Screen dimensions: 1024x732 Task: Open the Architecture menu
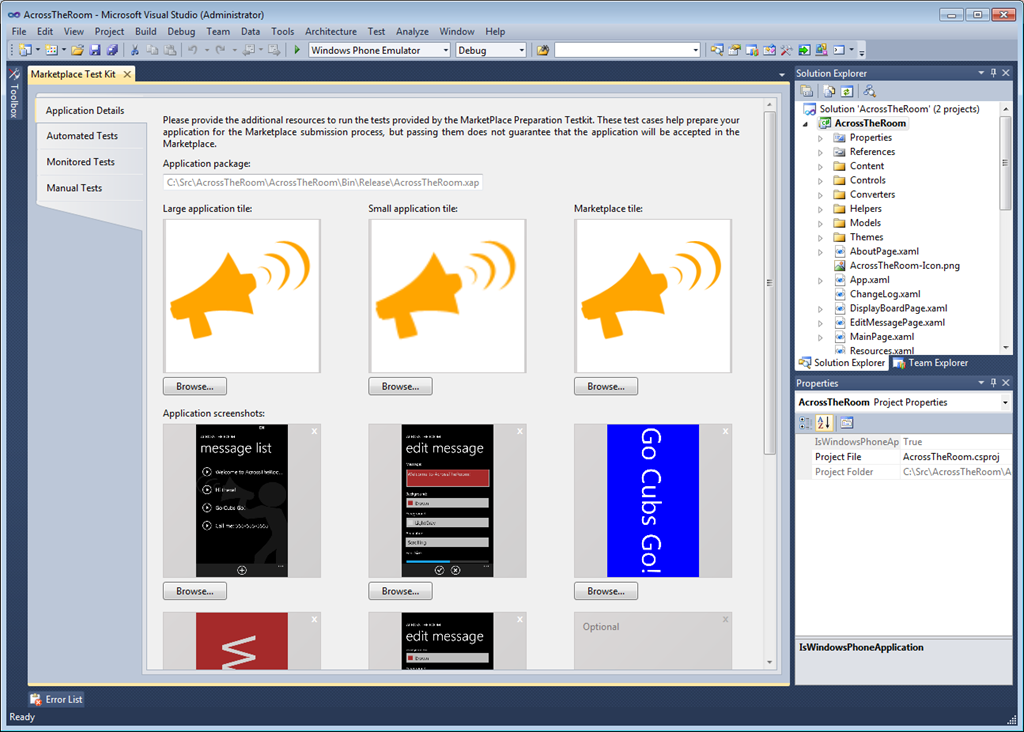point(330,32)
